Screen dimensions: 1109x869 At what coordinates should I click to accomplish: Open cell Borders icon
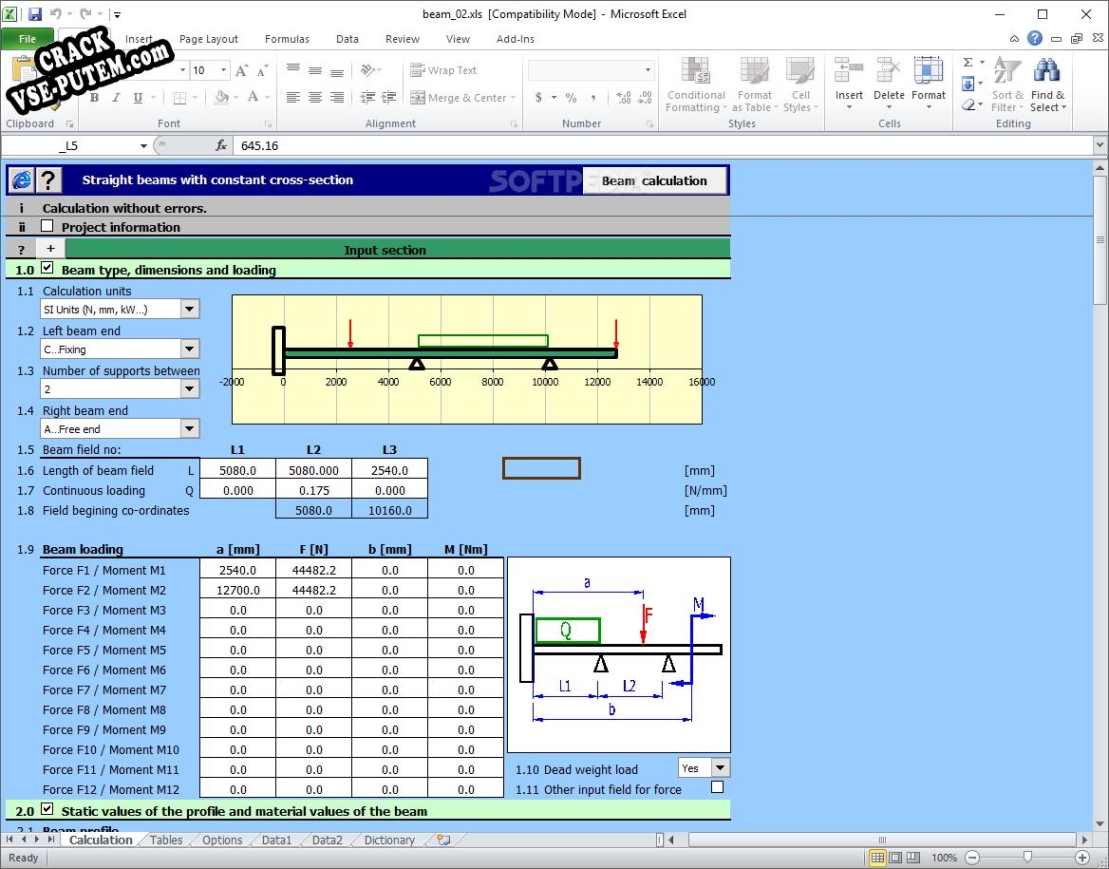180,98
